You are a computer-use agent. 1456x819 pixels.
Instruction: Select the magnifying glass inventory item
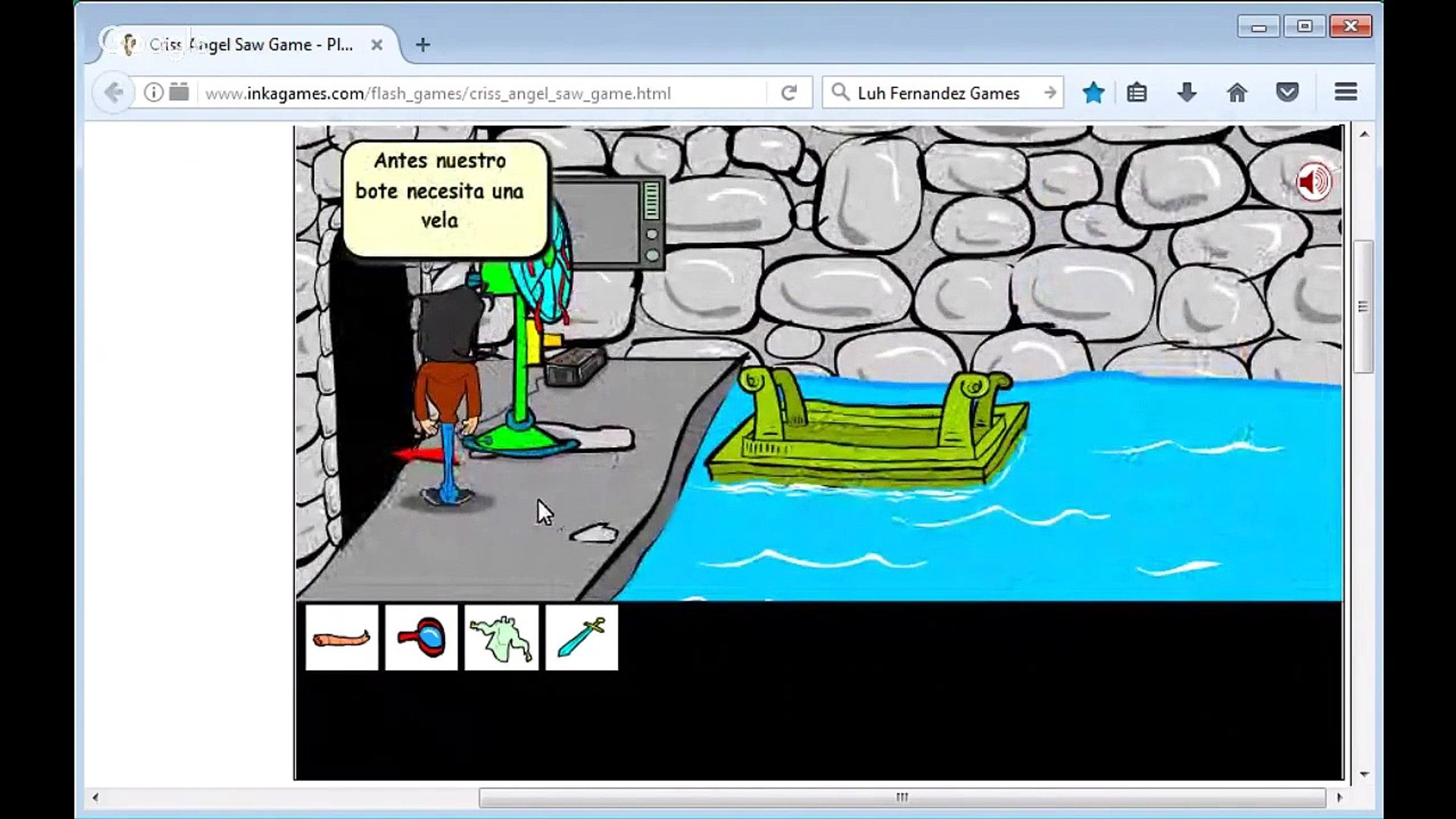click(x=422, y=638)
